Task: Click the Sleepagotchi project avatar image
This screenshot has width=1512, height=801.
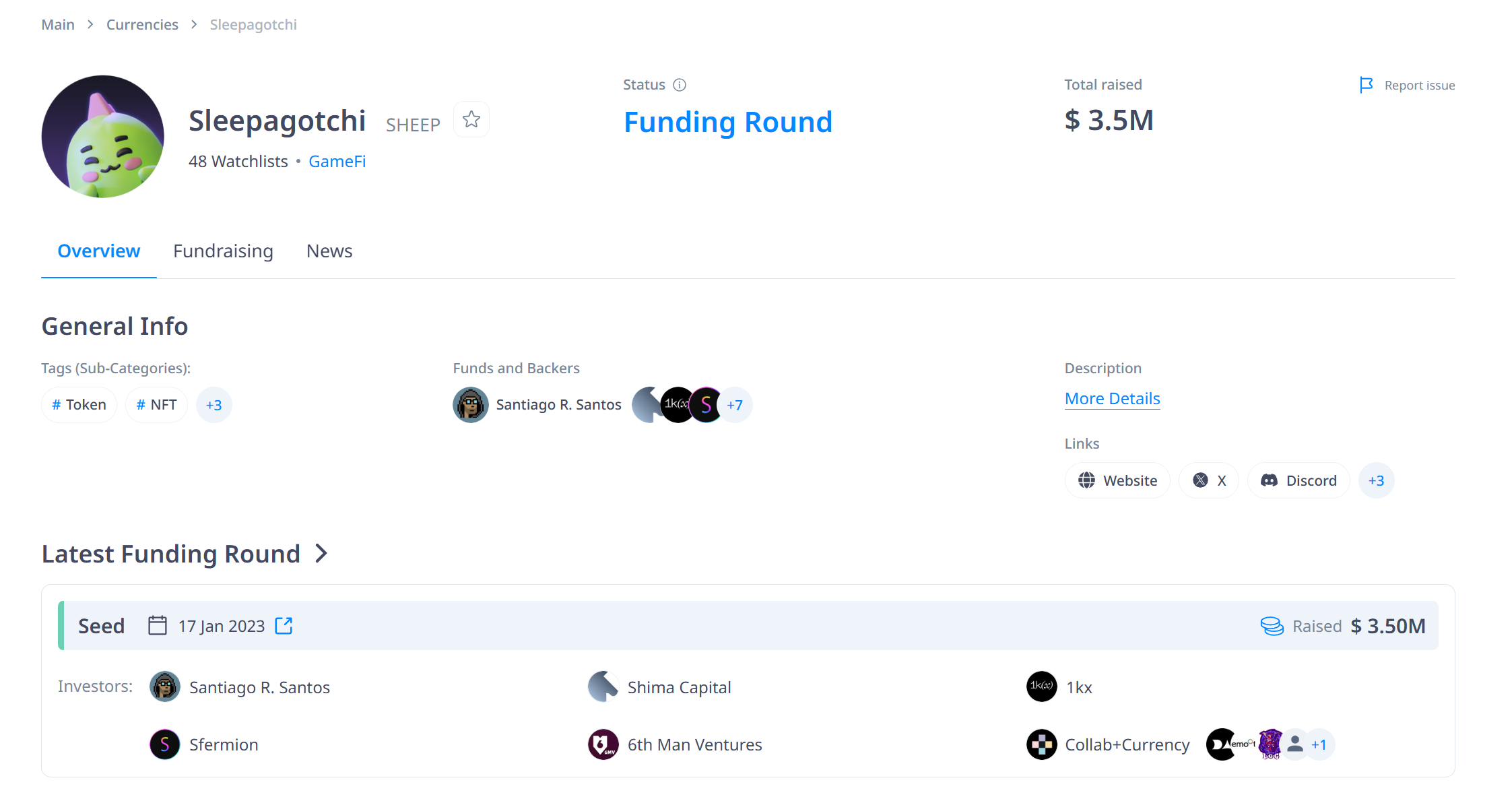Action: (103, 136)
